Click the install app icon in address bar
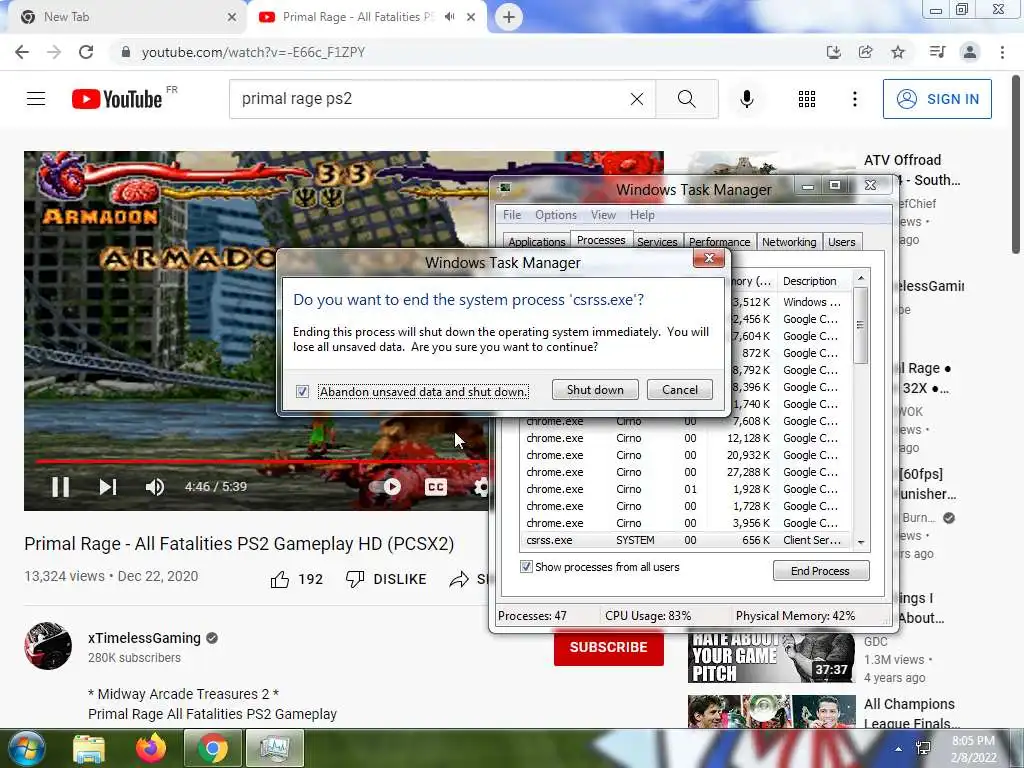The image size is (1024, 768). pos(833,52)
